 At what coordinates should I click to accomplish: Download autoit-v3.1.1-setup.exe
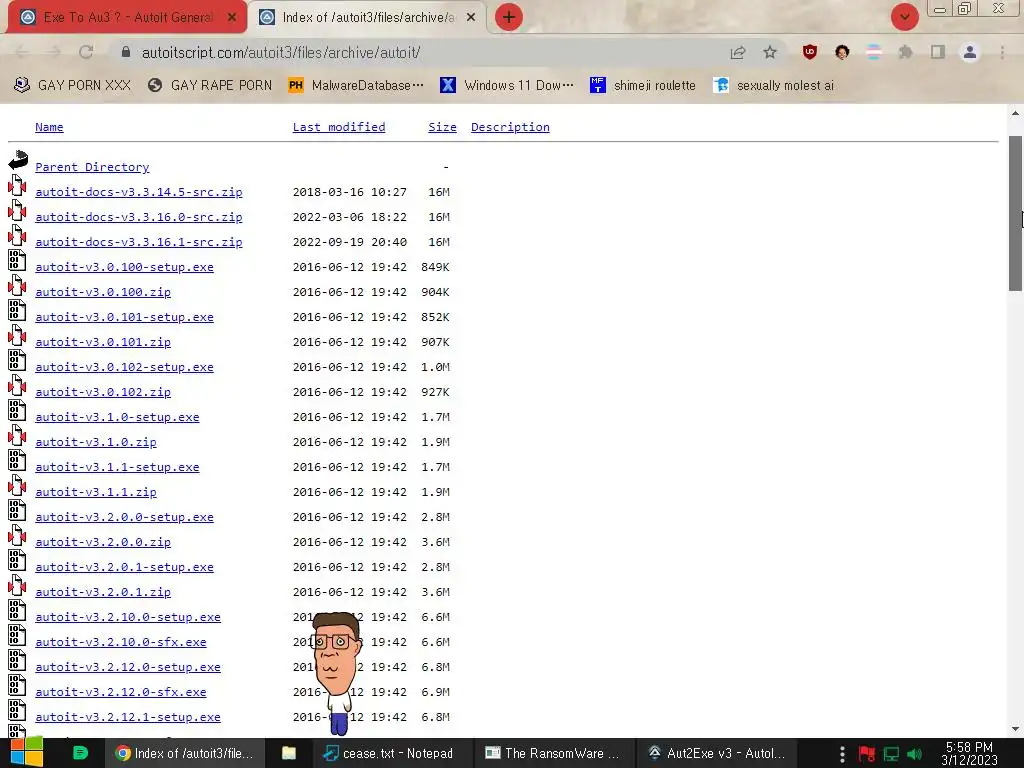click(x=117, y=467)
